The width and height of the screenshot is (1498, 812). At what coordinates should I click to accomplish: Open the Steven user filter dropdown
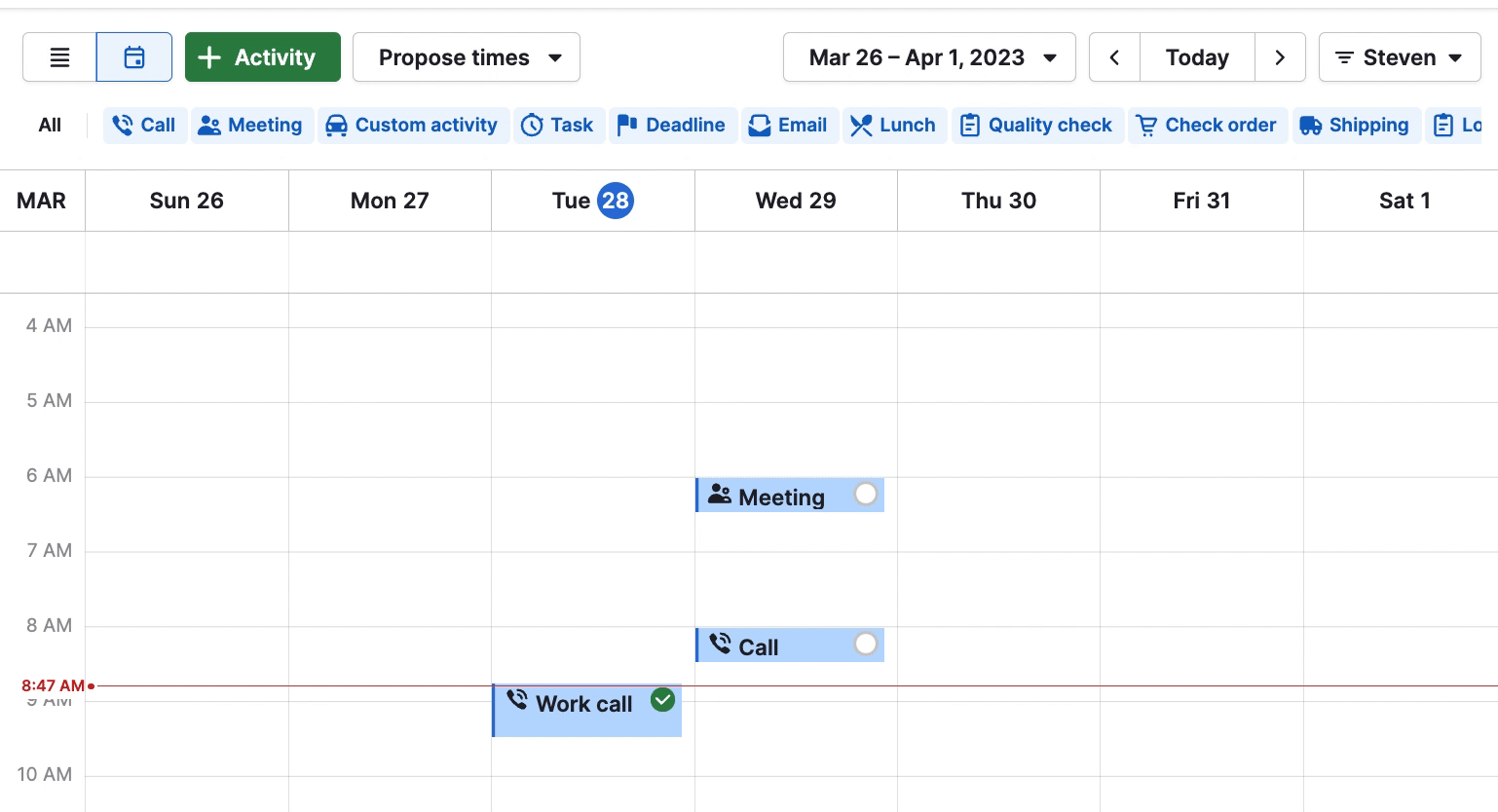point(1400,56)
